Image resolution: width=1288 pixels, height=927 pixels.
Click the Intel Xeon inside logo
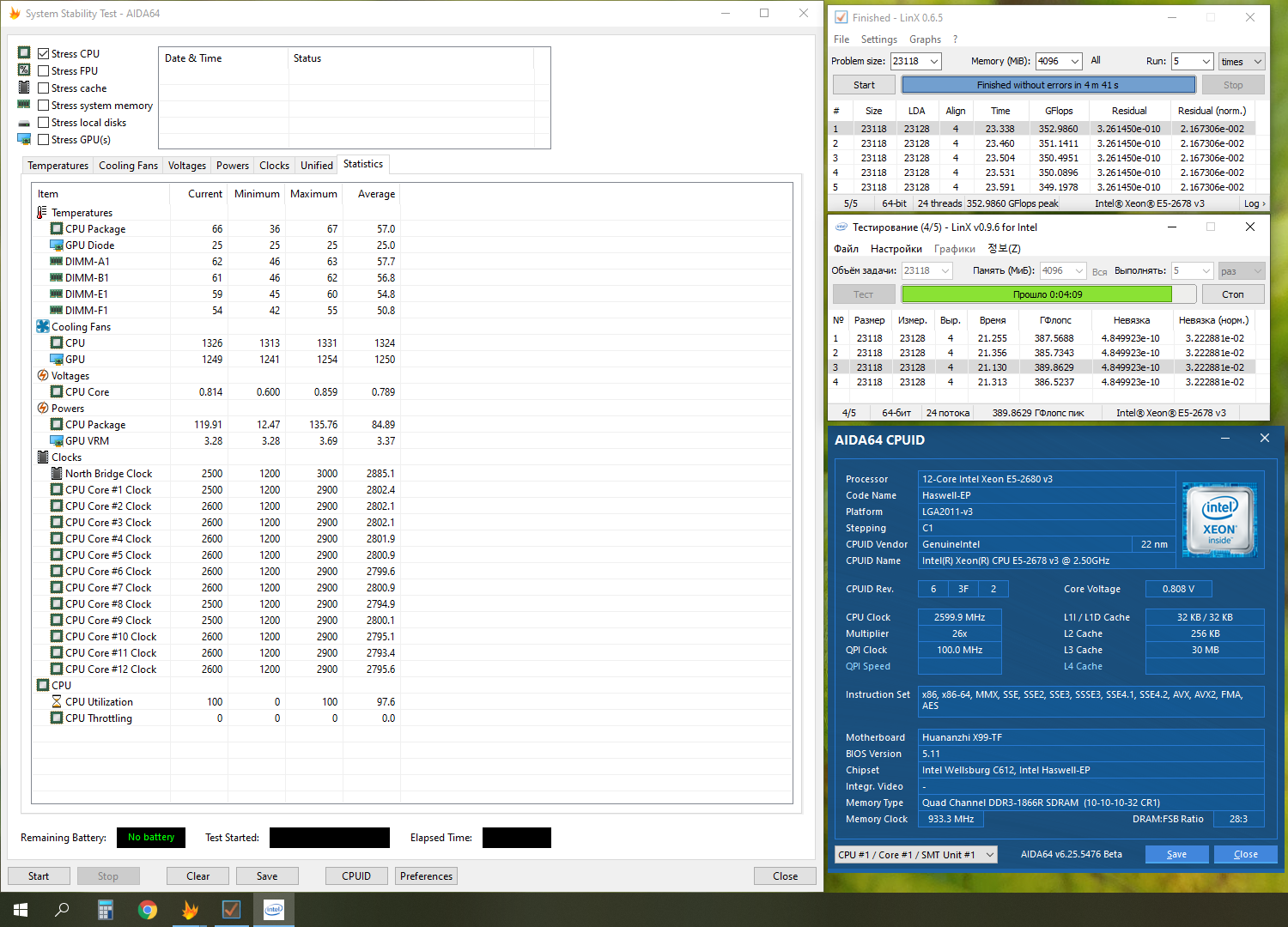click(x=1219, y=519)
